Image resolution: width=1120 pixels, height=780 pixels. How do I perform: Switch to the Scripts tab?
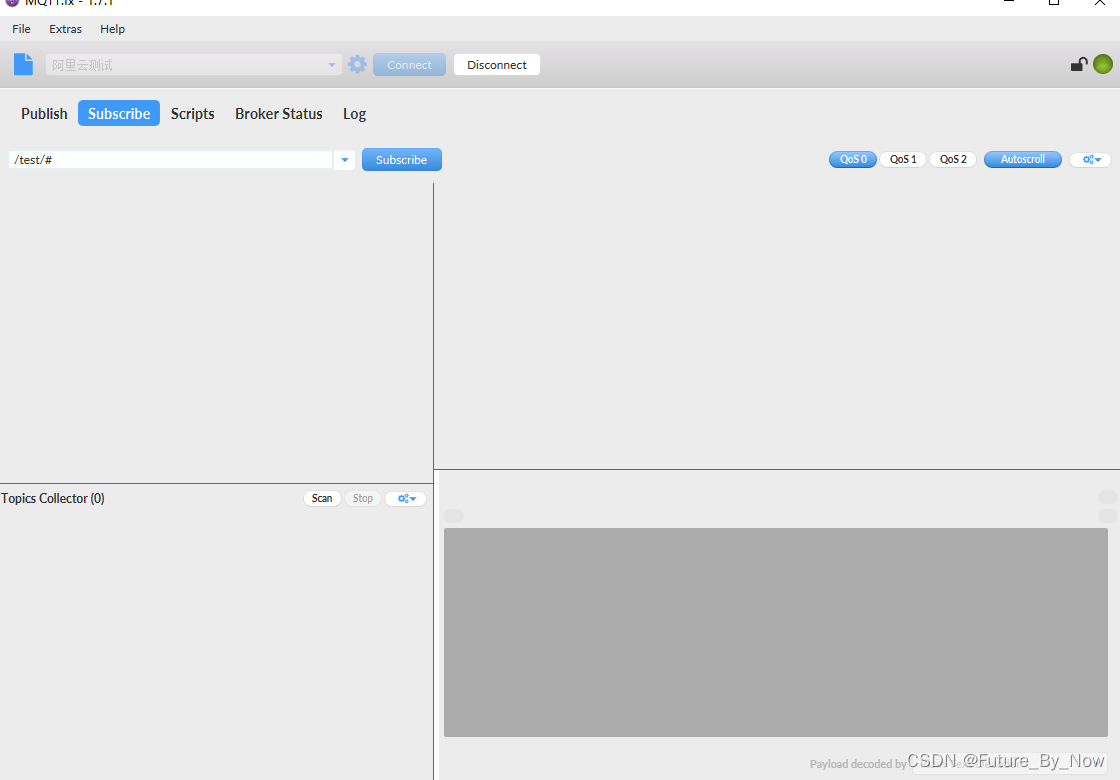point(193,114)
